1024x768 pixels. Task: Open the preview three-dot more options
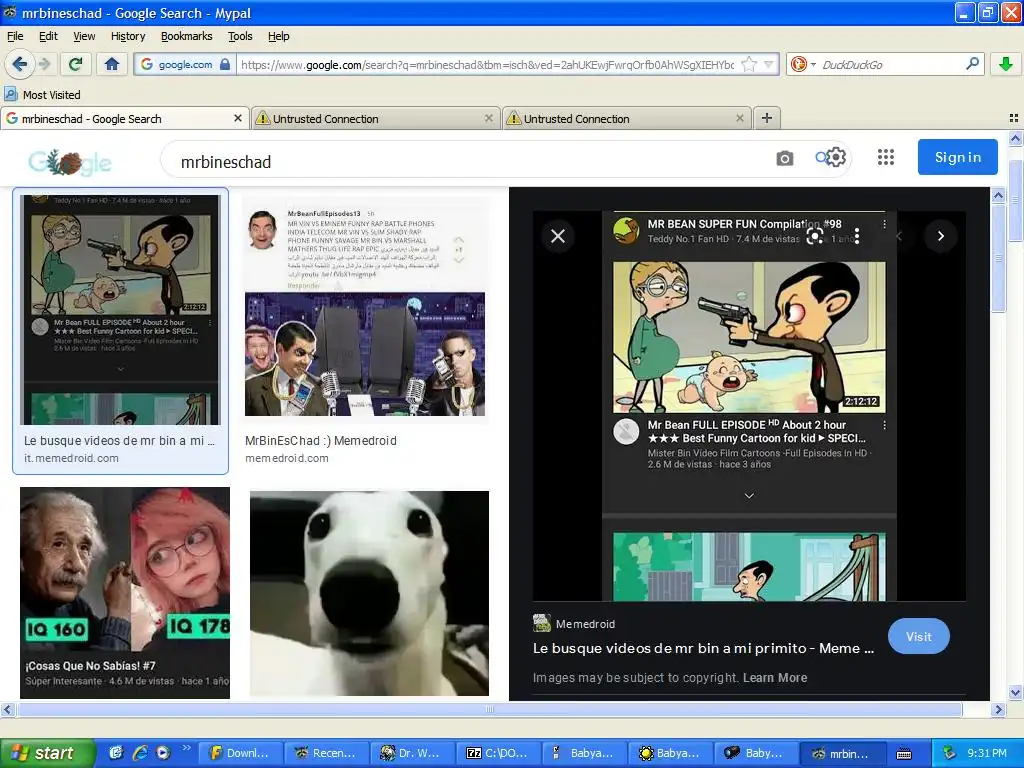pos(857,236)
